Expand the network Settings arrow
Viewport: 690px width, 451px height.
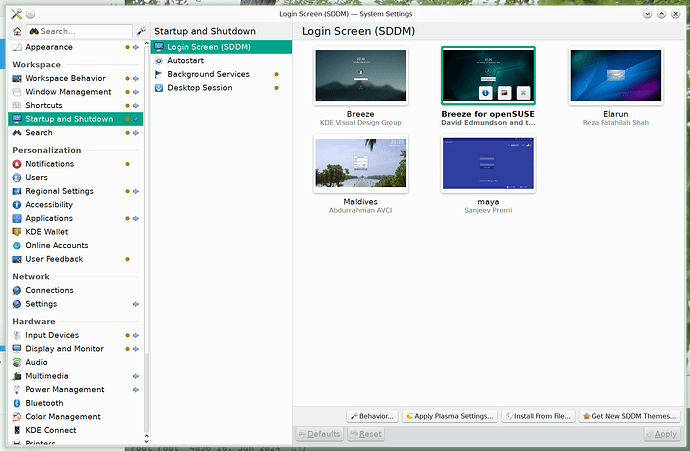[x=136, y=304]
